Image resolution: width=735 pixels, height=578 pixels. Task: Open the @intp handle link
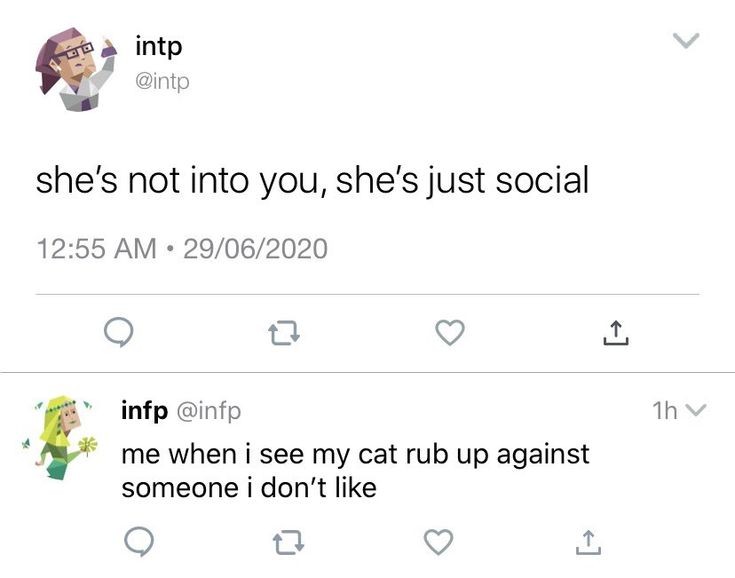pos(161,82)
